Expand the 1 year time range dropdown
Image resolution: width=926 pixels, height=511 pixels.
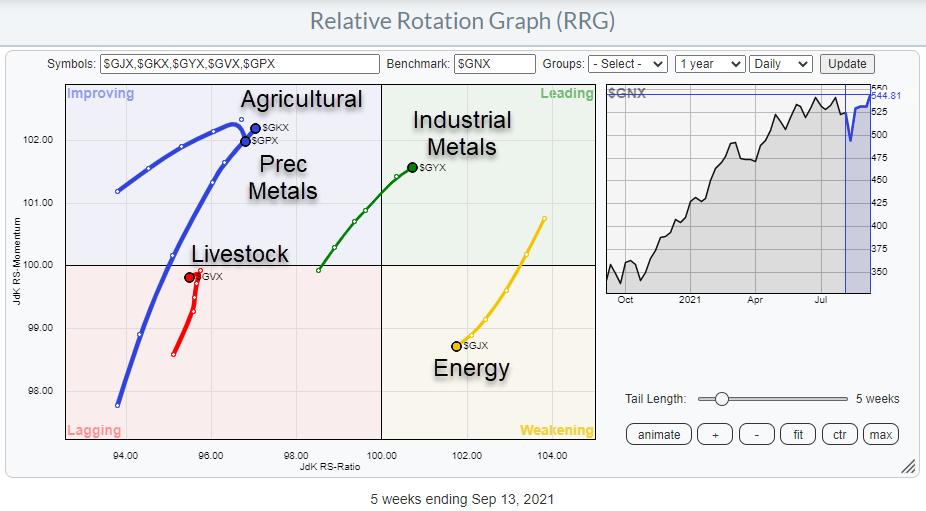coord(710,64)
